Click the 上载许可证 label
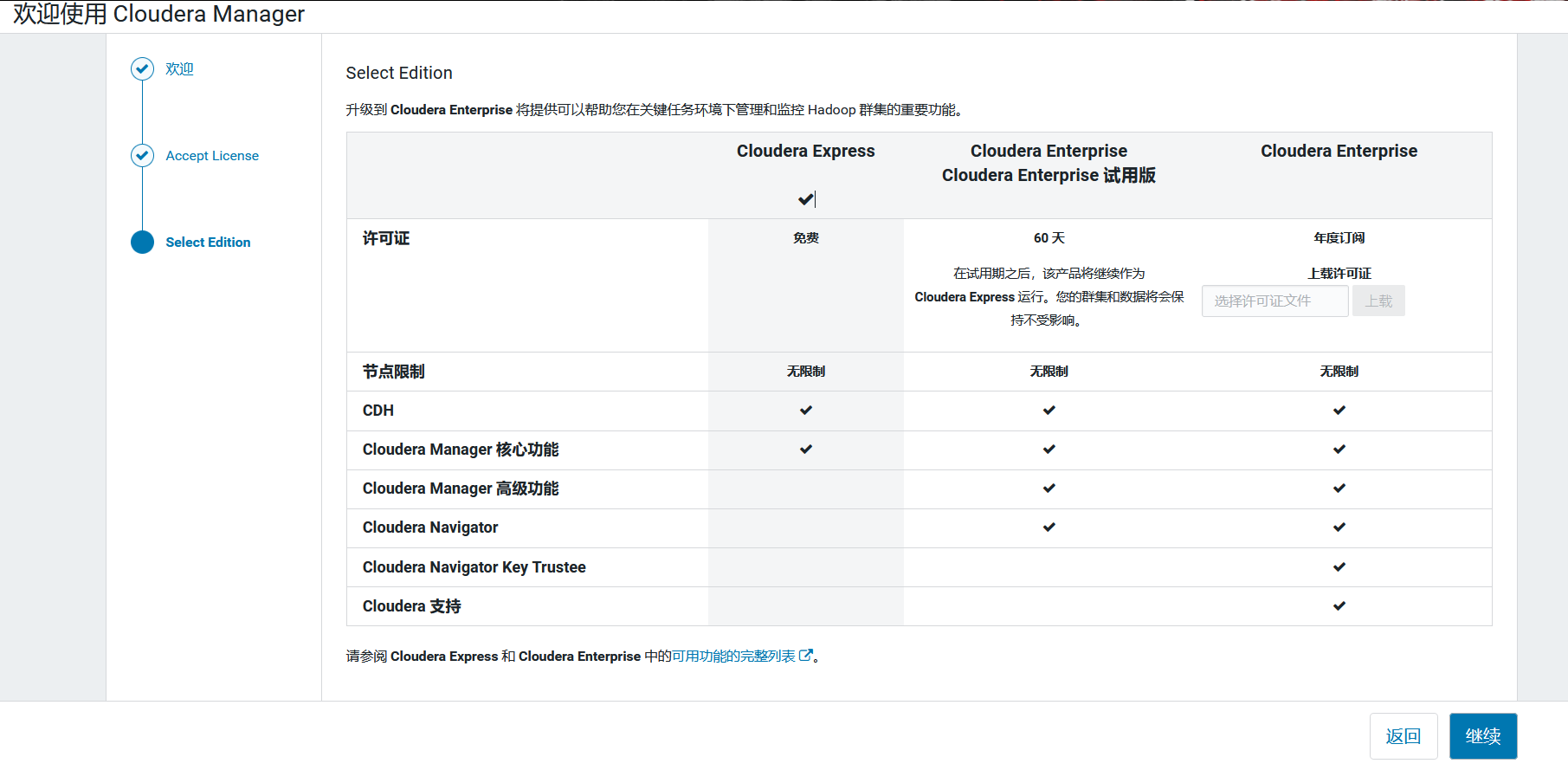The height and width of the screenshot is (770, 1568). [1339, 274]
